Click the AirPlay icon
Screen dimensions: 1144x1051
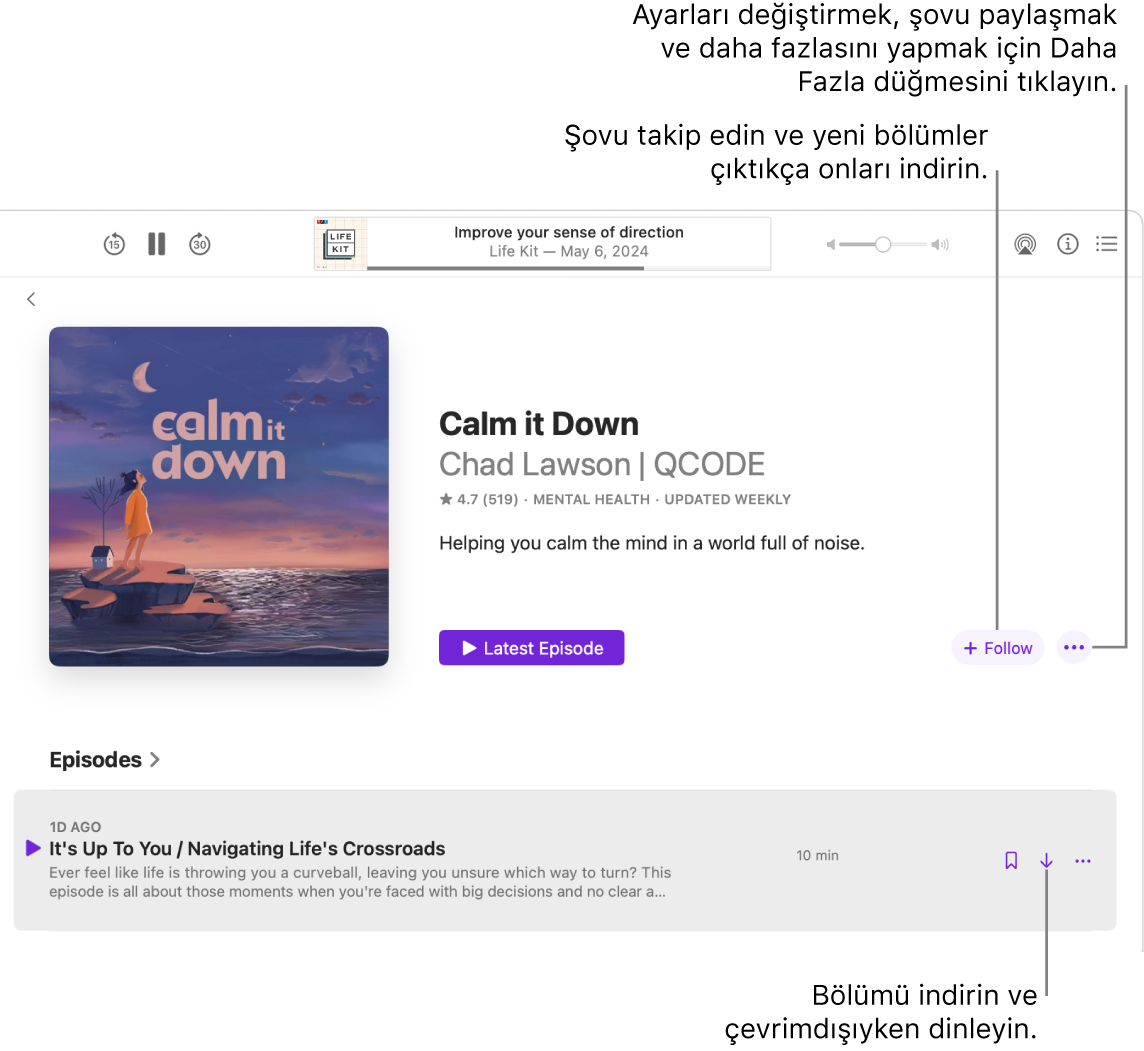pos(1024,243)
